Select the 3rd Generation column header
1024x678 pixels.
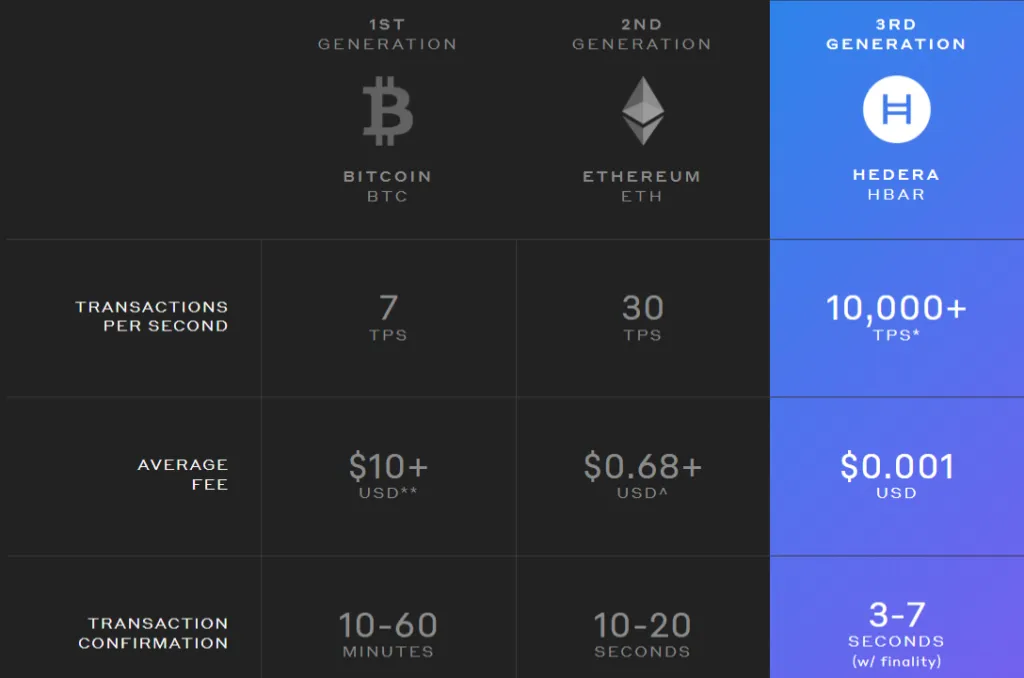(896, 34)
